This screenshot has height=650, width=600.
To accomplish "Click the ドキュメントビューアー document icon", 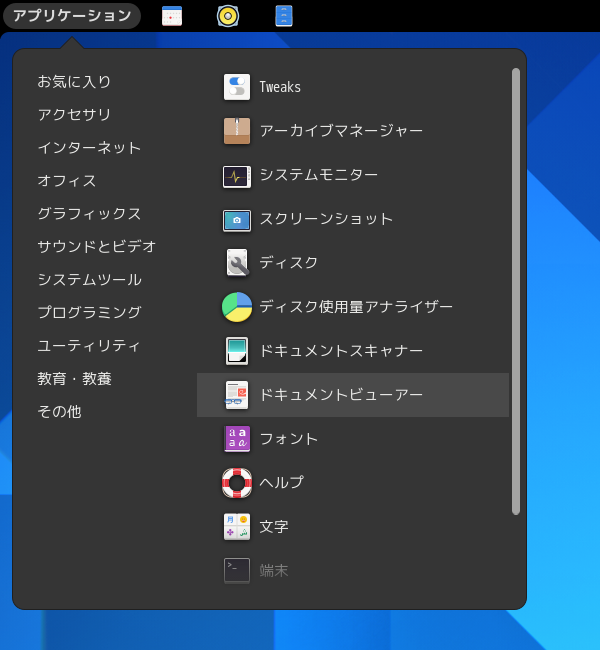I will (x=237, y=395).
